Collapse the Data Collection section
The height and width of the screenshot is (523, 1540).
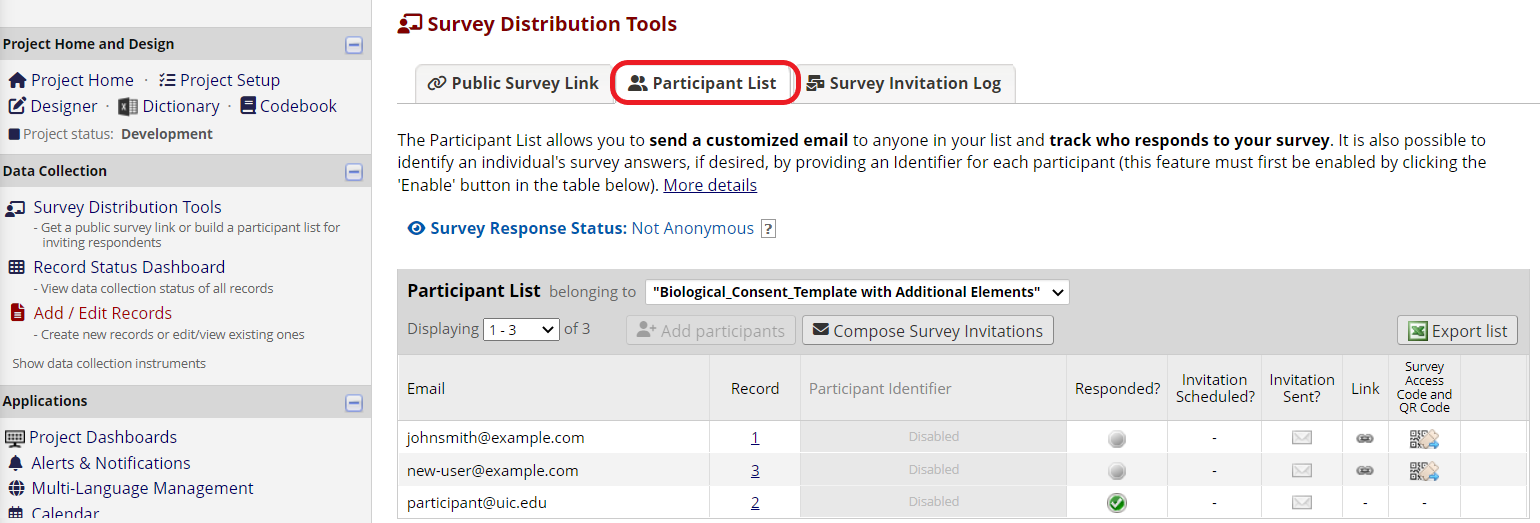353,172
